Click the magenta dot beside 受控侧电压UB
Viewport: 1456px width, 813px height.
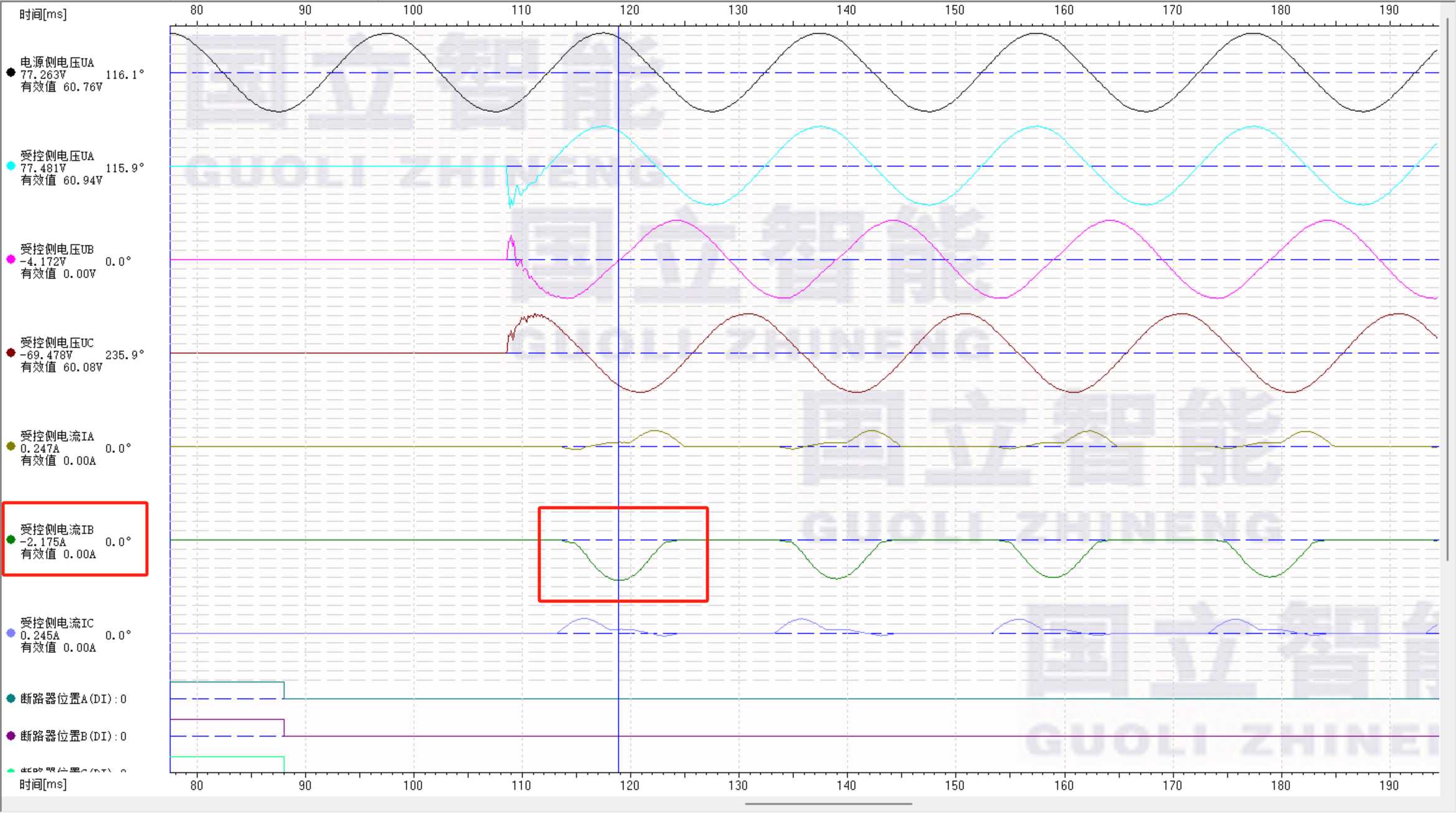11,259
